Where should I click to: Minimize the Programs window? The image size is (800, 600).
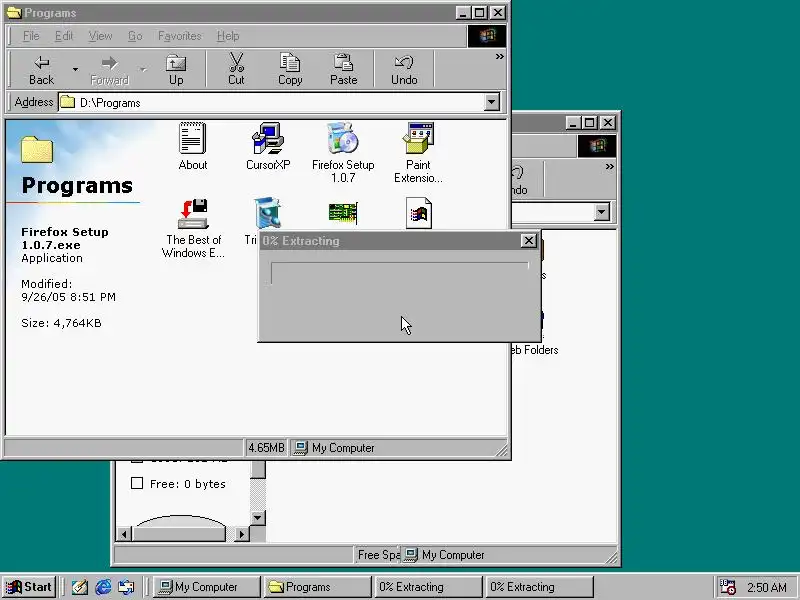coord(463,13)
